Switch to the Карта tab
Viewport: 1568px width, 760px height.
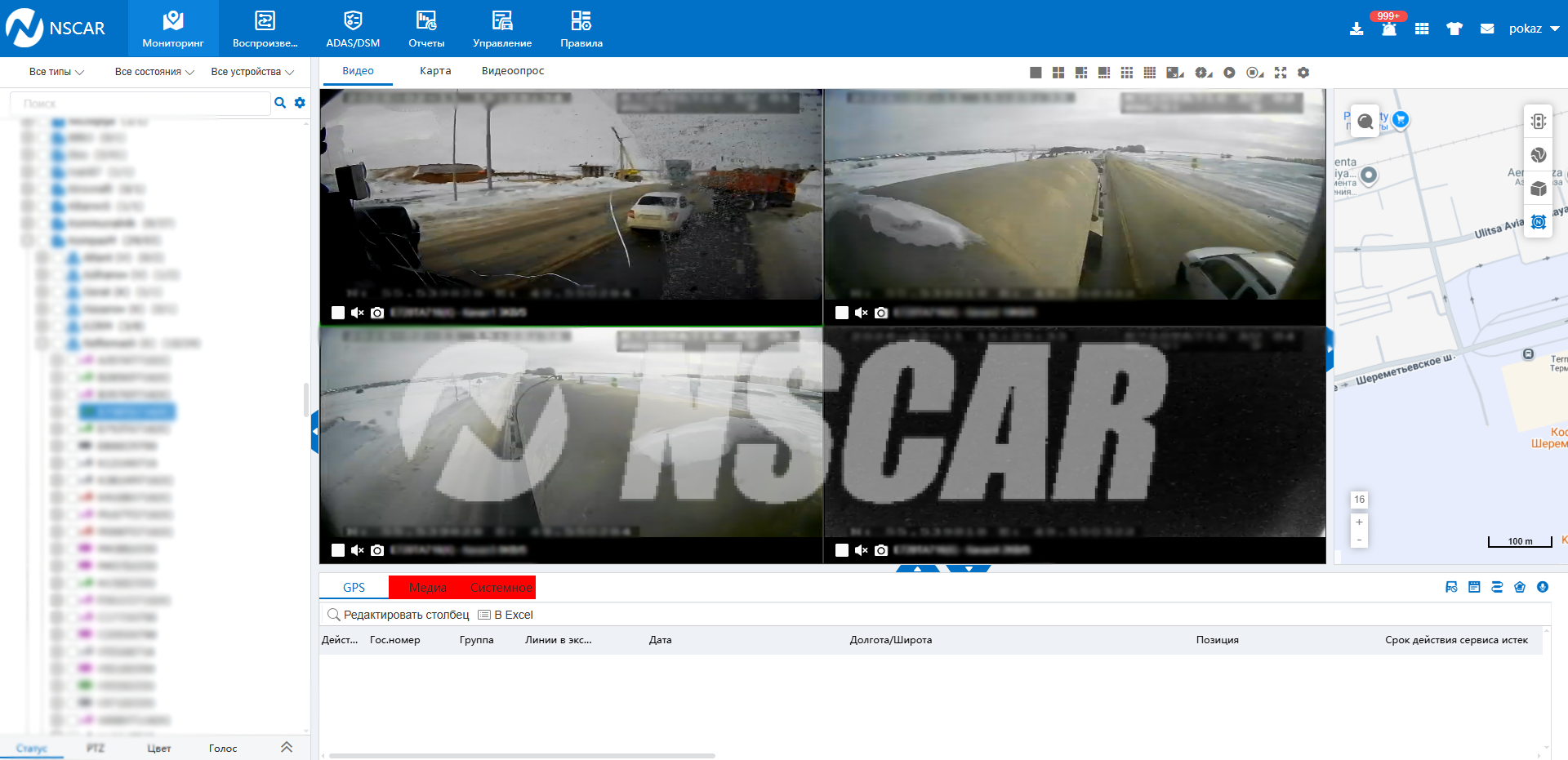[435, 71]
